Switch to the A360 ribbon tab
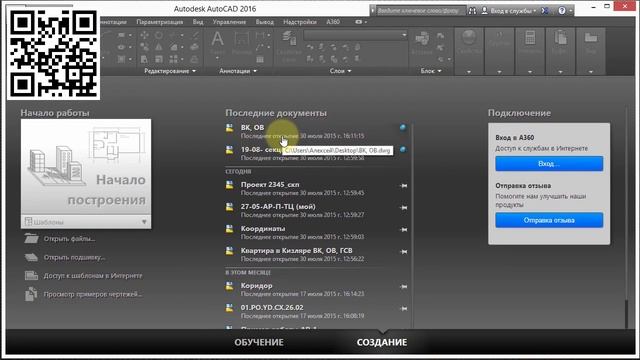This screenshot has width=640, height=360. pos(333,22)
